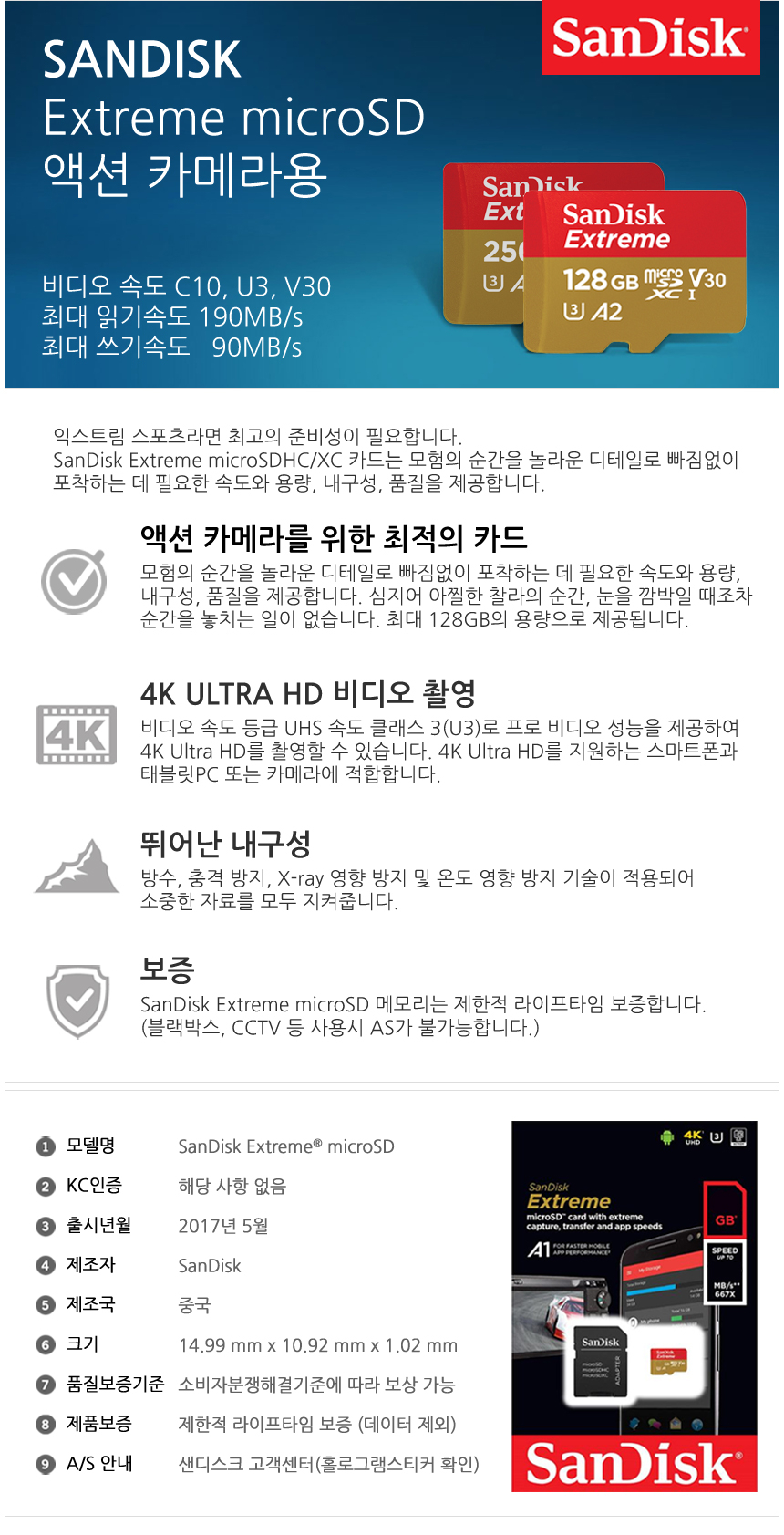
Task: Click the SanDisk logo at top right
Action: coord(650,37)
